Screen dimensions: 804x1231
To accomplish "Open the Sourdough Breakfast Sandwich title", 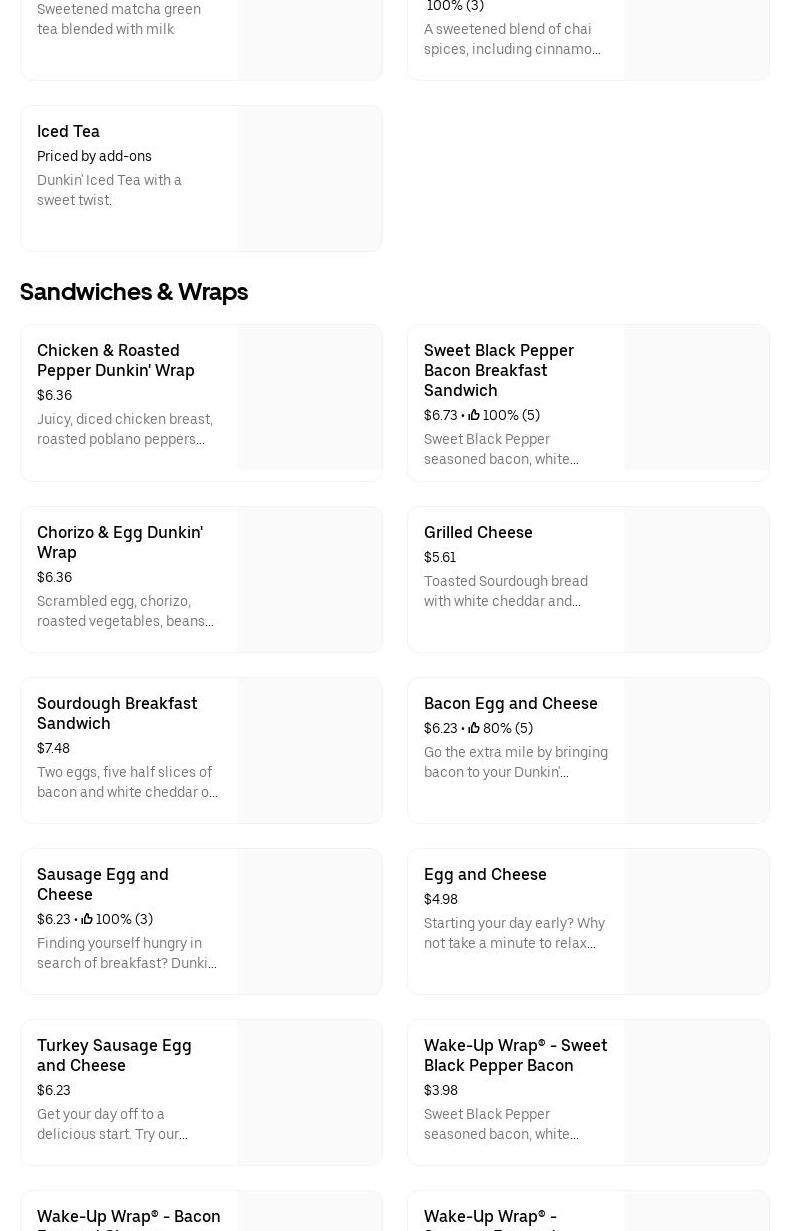I will (117, 713).
